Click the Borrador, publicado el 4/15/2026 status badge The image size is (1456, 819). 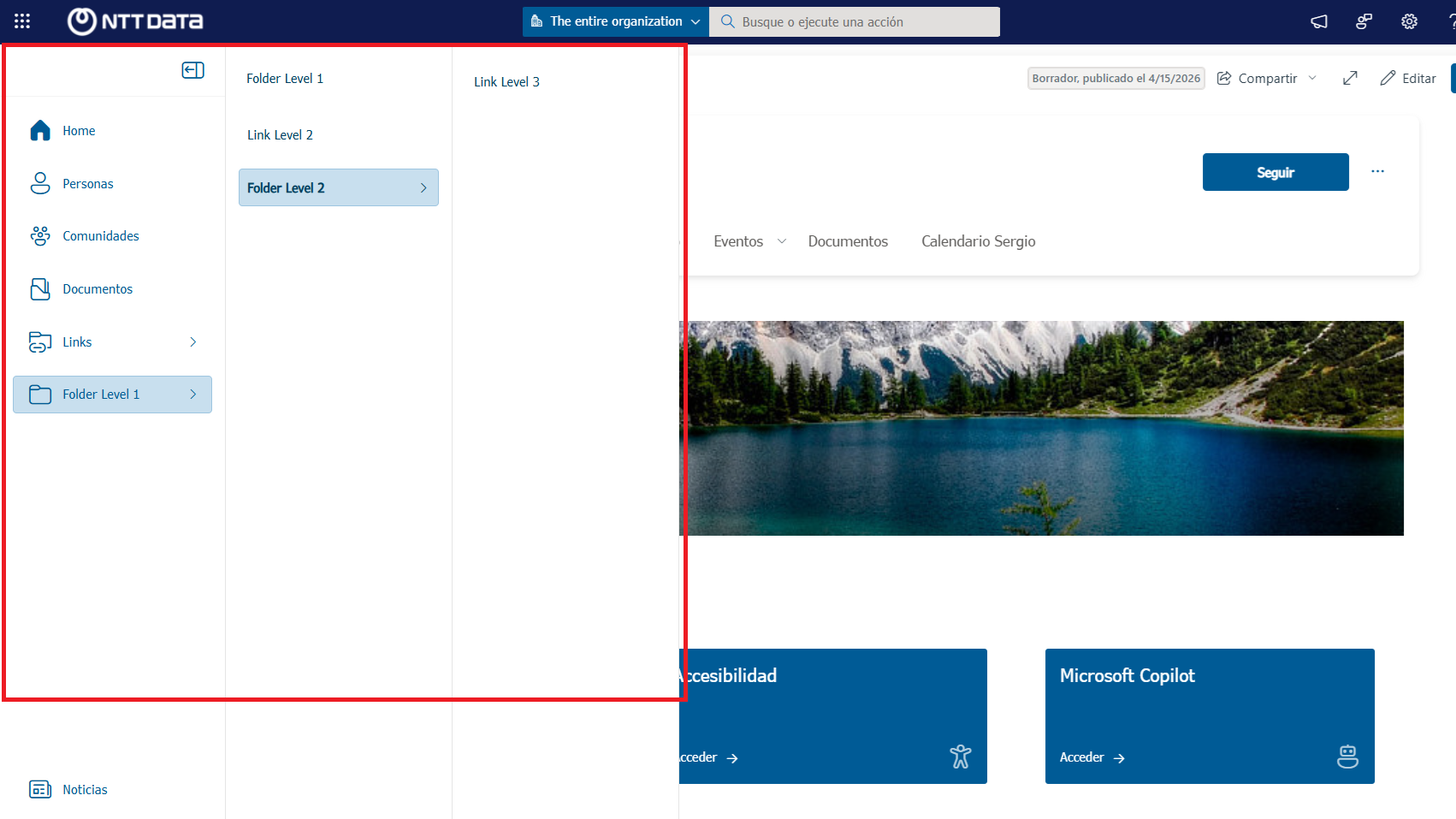1116,79
